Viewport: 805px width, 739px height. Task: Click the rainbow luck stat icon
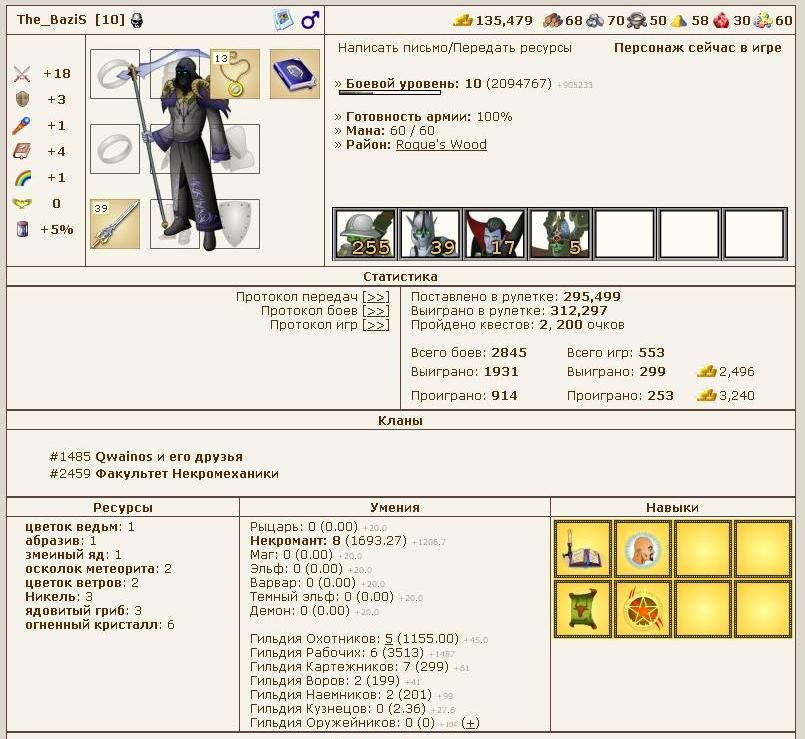[x=23, y=178]
